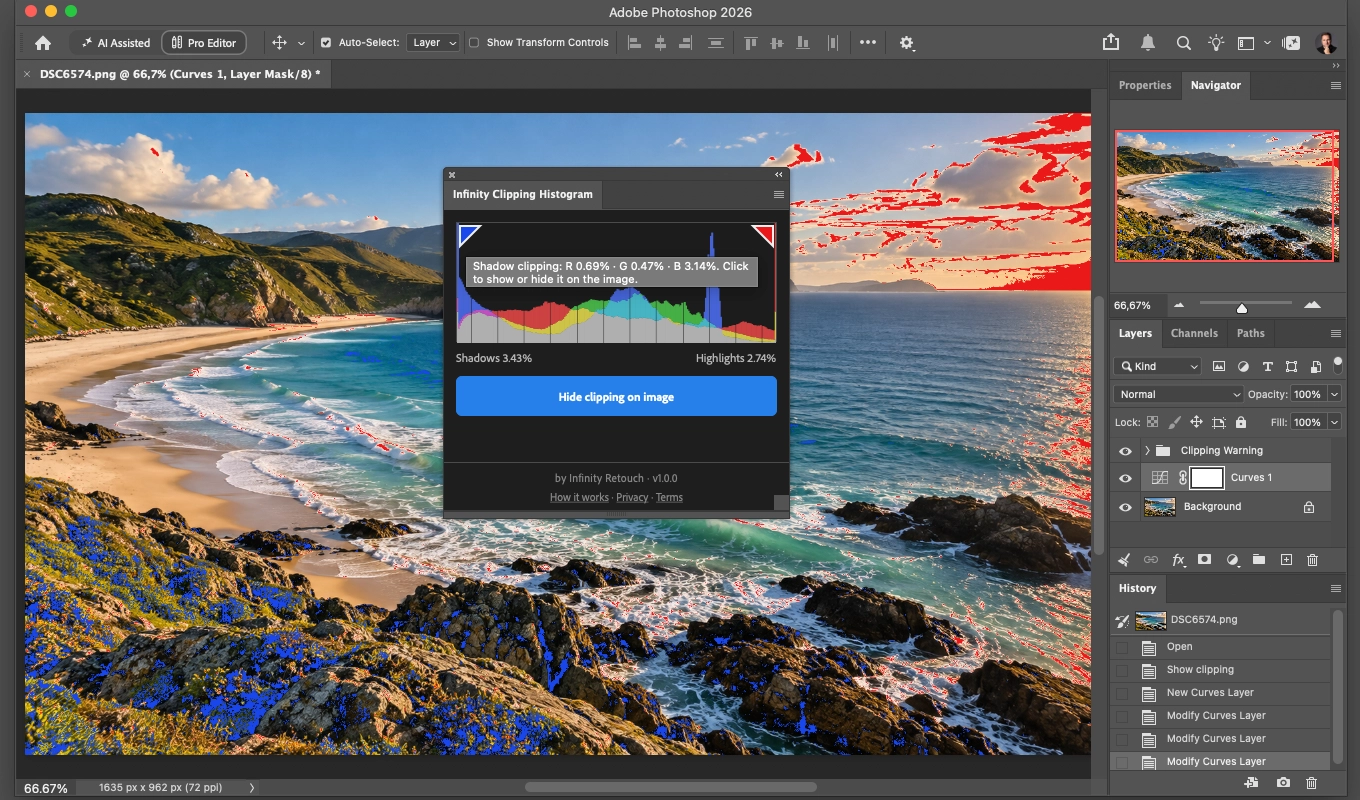Delete current history state with trash icon
The image size is (1360, 800).
(x=1312, y=783)
